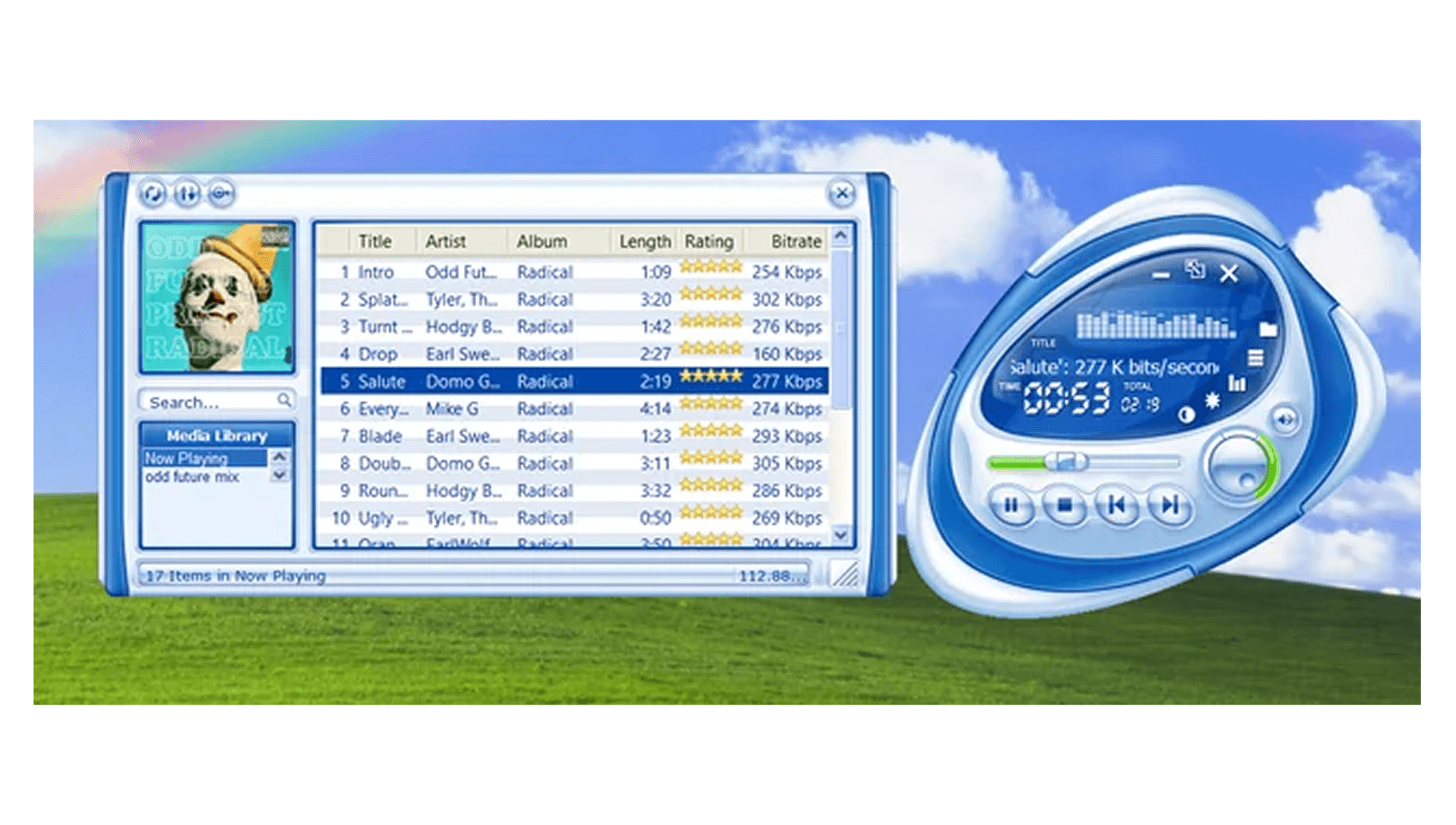Skip to the next track
The width and height of the screenshot is (1456, 825).
pyautogui.click(x=1169, y=505)
